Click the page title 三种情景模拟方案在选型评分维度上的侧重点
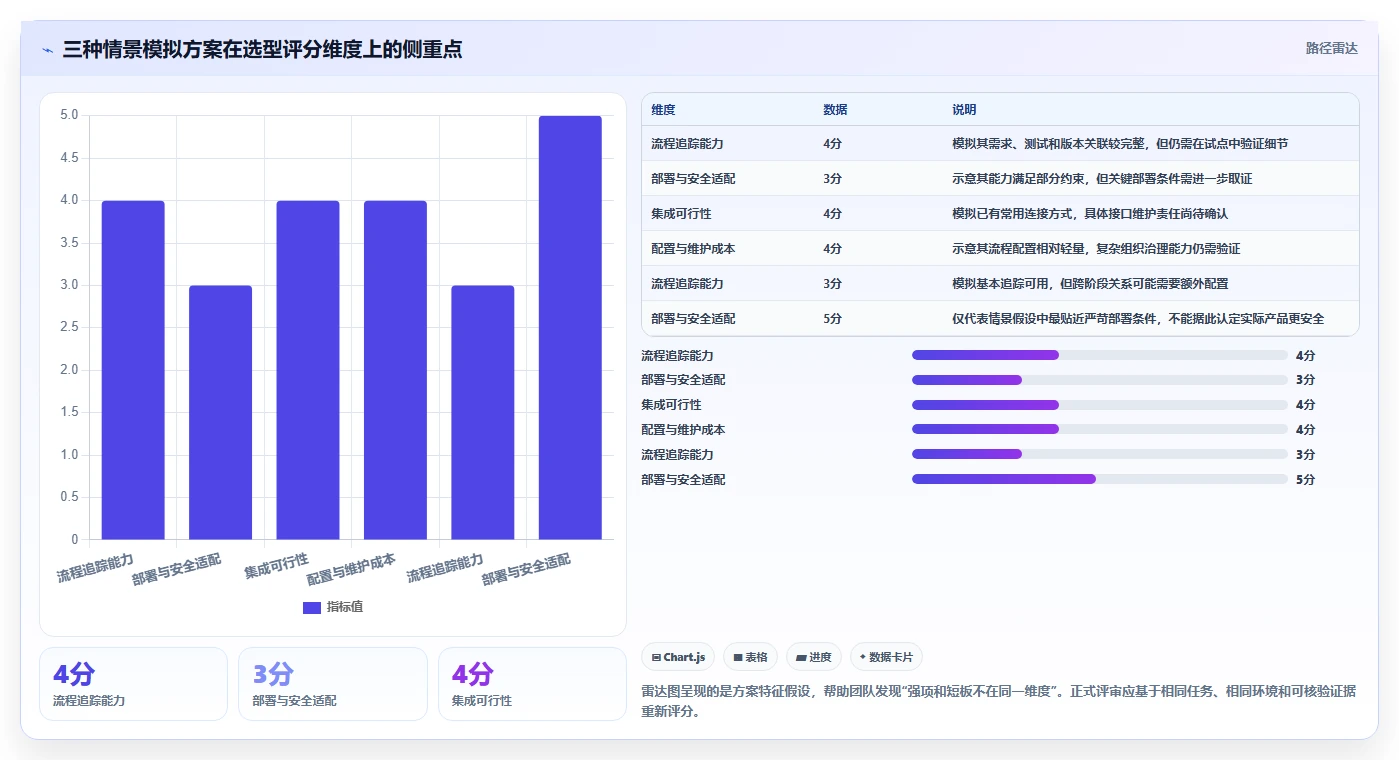 coord(262,49)
